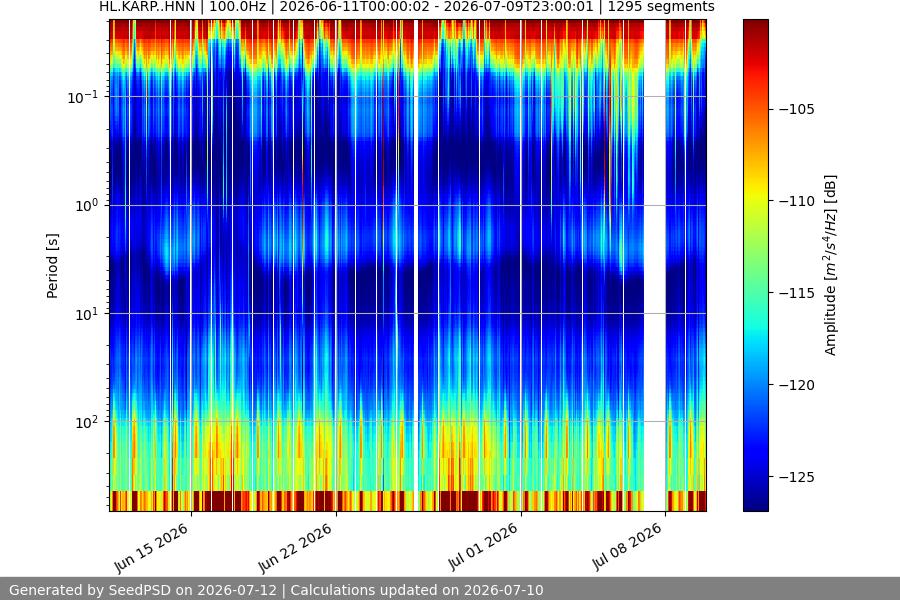Select the 'Jun 15 2026' x-axis label
900x600 pixels.
coord(152,548)
